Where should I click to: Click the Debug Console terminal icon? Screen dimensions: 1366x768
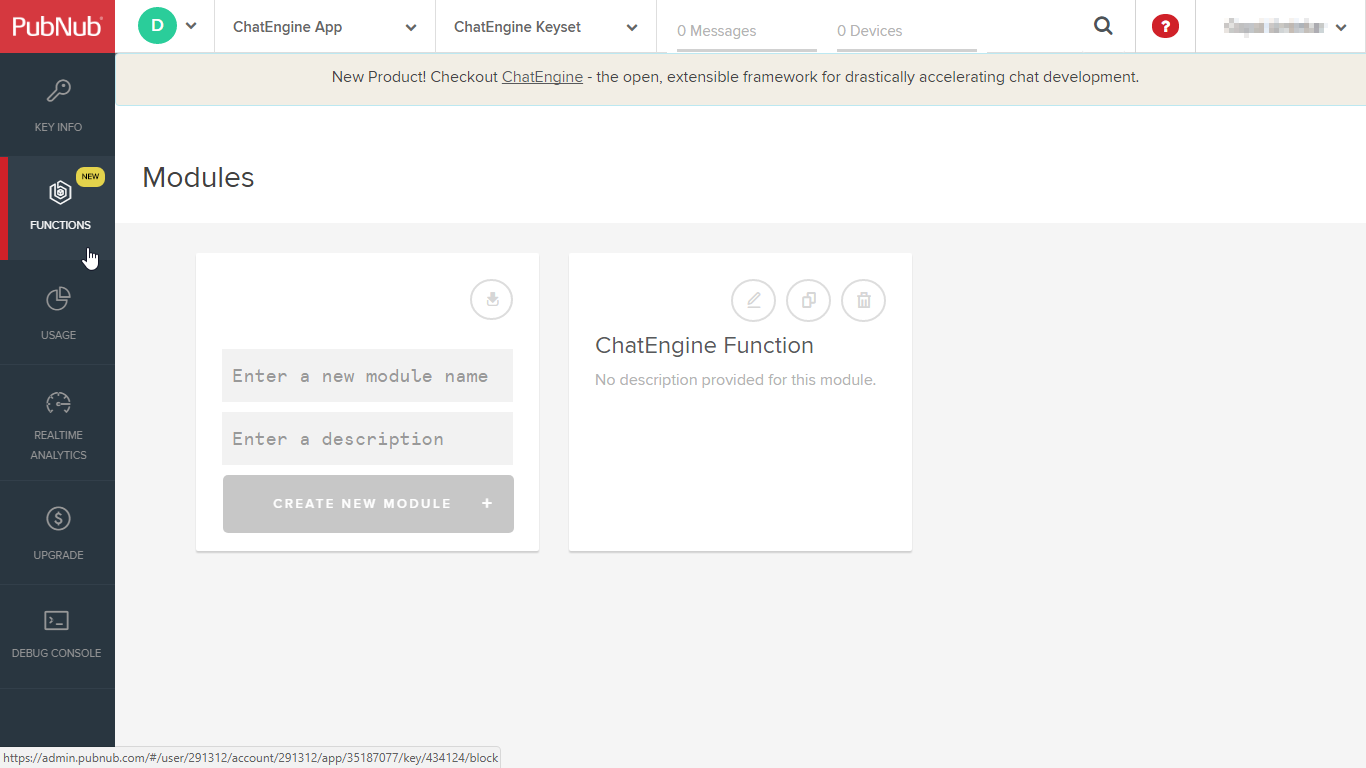pyautogui.click(x=57, y=621)
